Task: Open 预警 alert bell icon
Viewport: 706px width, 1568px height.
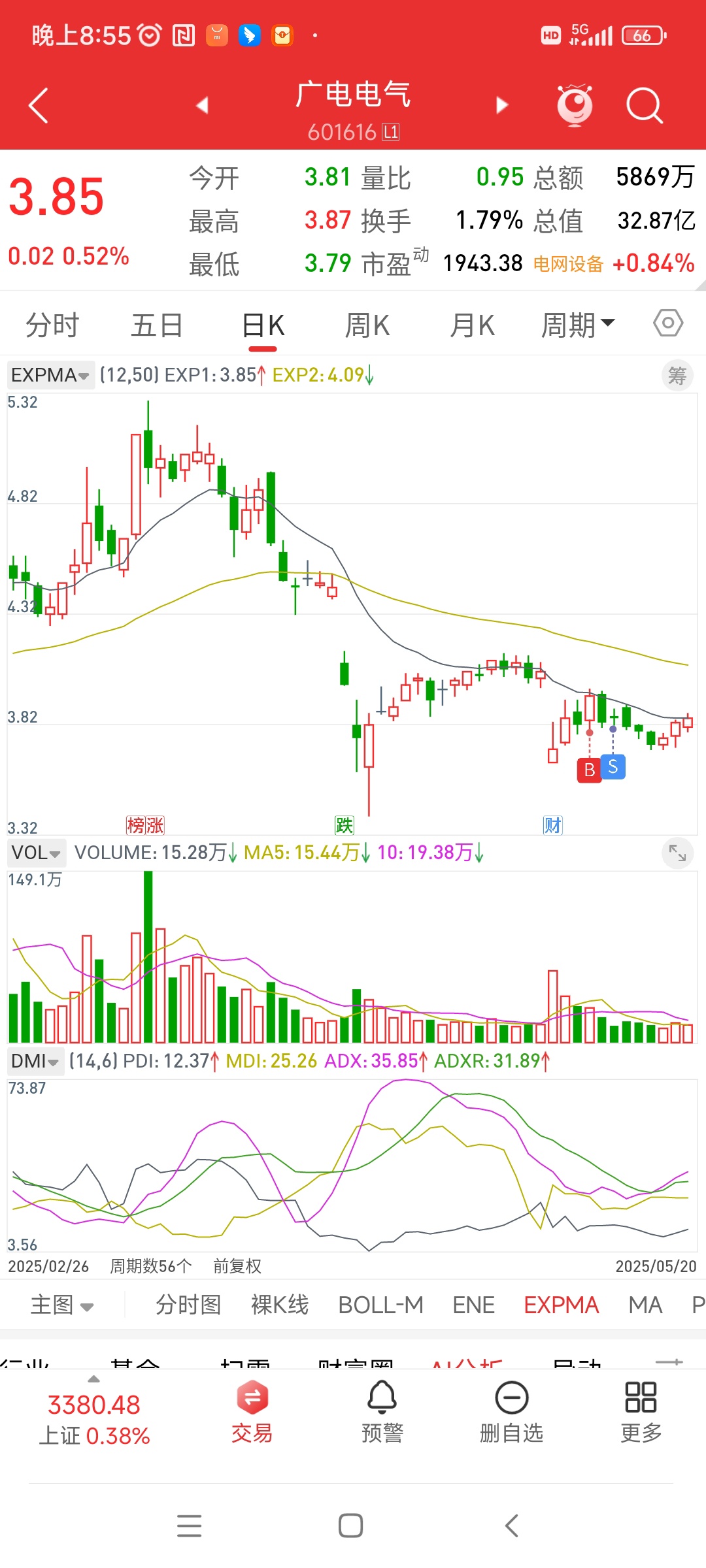Action: [382, 1411]
